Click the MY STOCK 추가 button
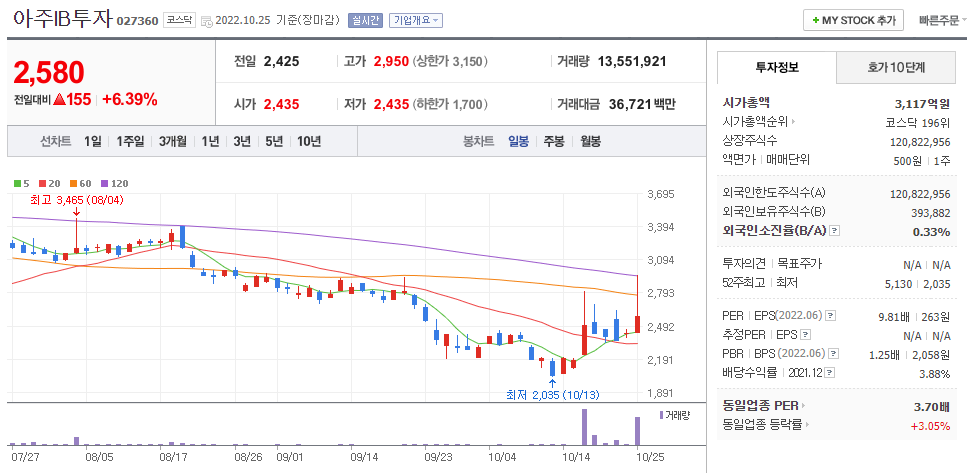The width and height of the screenshot is (968, 473). [854, 20]
